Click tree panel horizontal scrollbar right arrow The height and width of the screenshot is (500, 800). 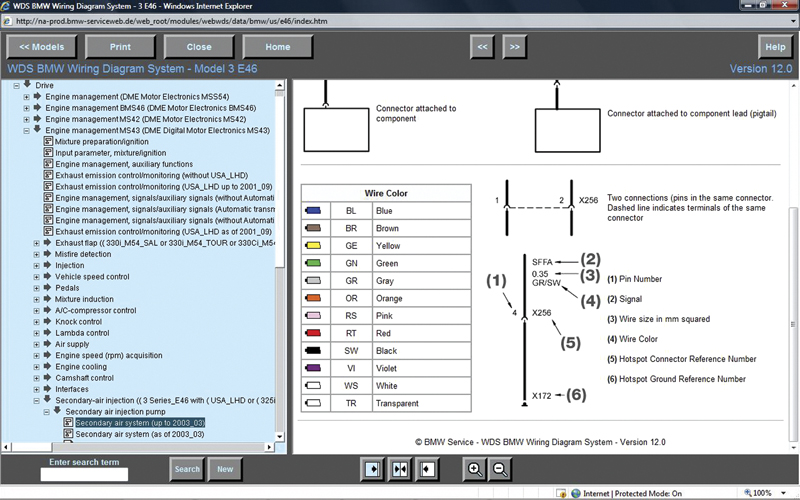pos(269,447)
